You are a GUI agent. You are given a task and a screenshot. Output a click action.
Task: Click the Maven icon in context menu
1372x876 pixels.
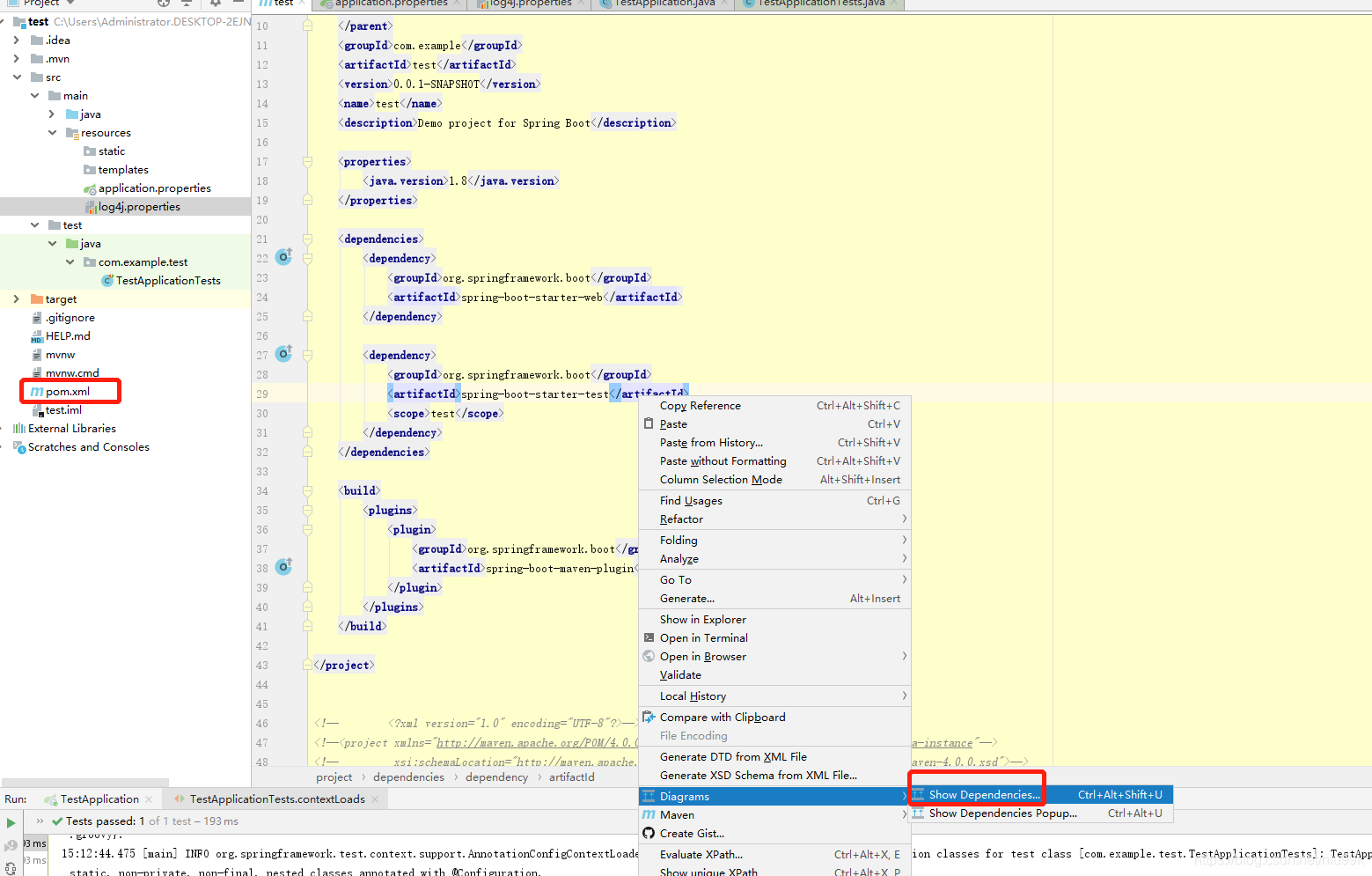click(x=649, y=815)
